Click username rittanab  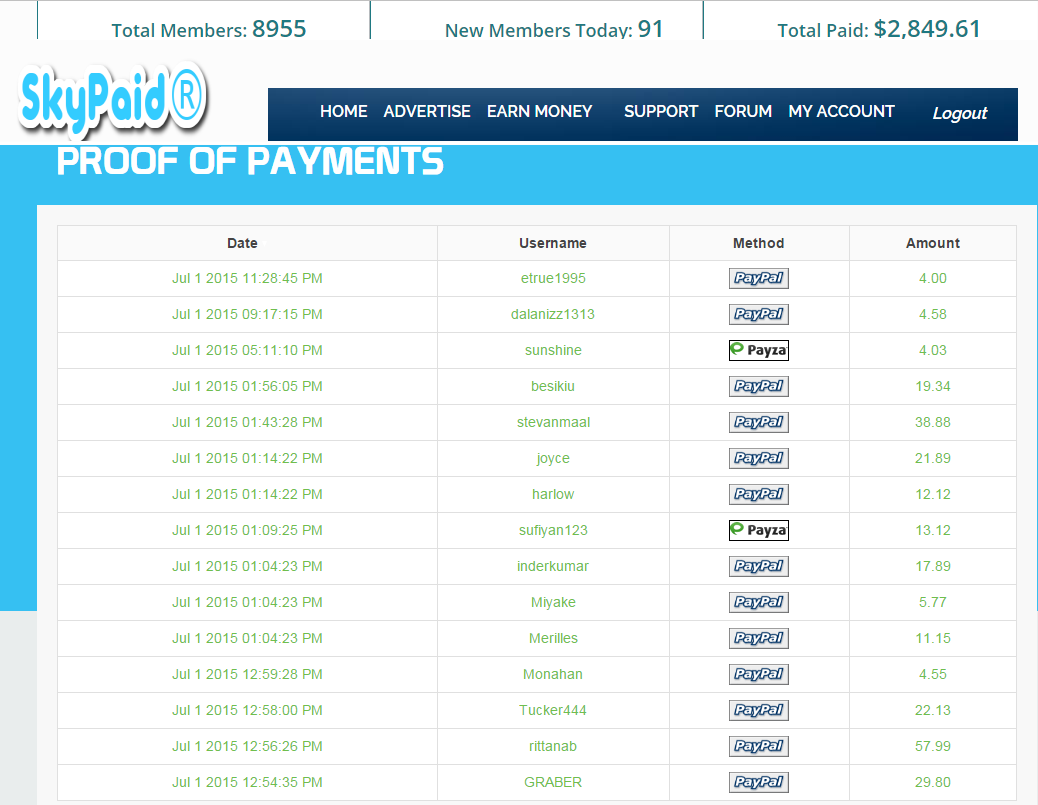click(x=553, y=746)
